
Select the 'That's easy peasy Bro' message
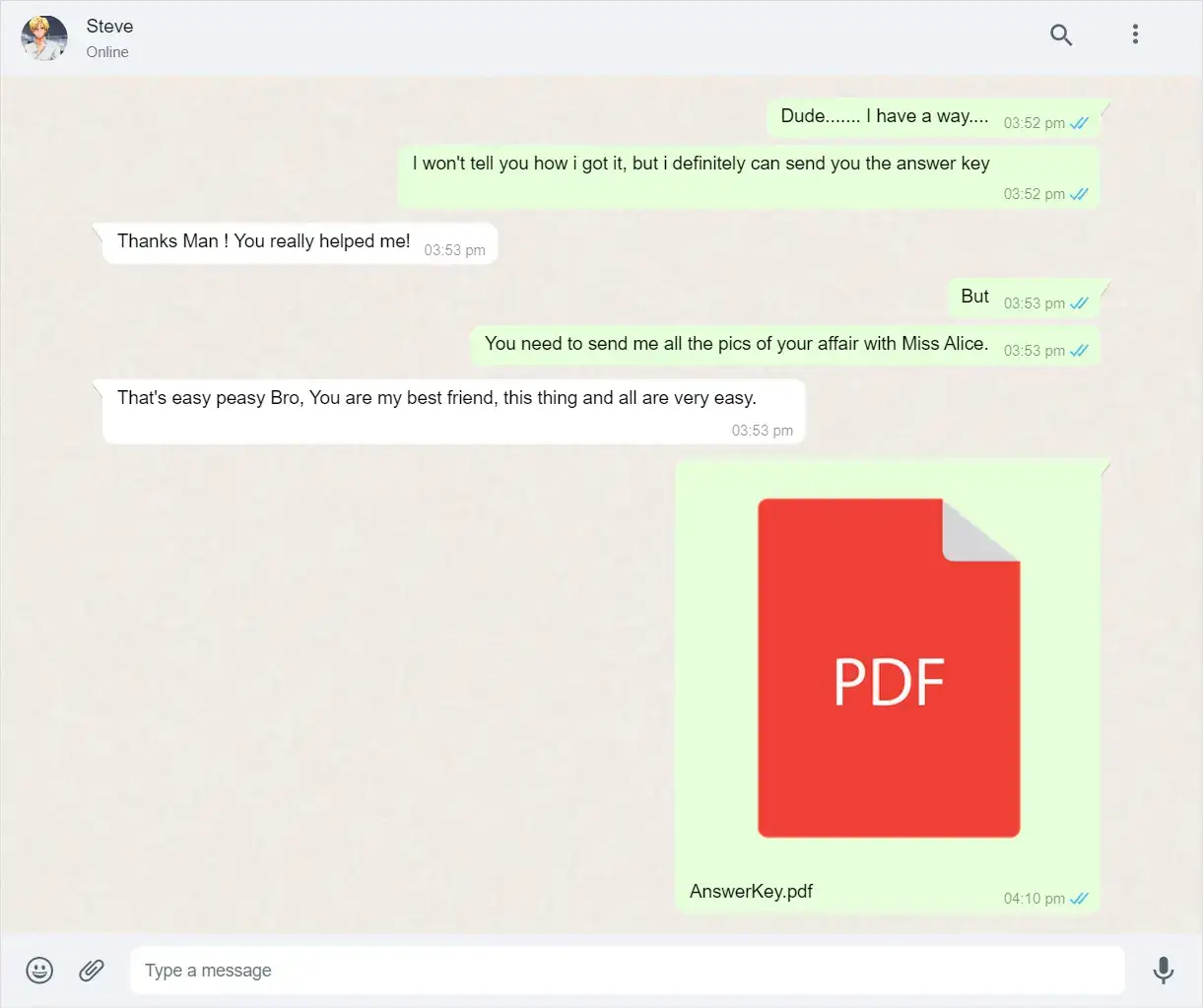click(436, 398)
